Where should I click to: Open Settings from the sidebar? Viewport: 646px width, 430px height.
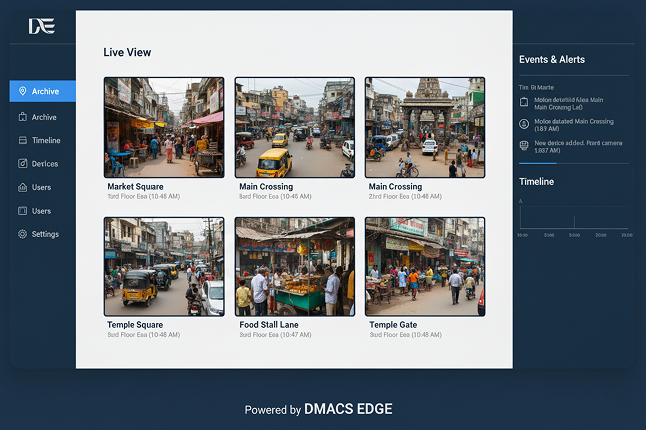(x=43, y=234)
